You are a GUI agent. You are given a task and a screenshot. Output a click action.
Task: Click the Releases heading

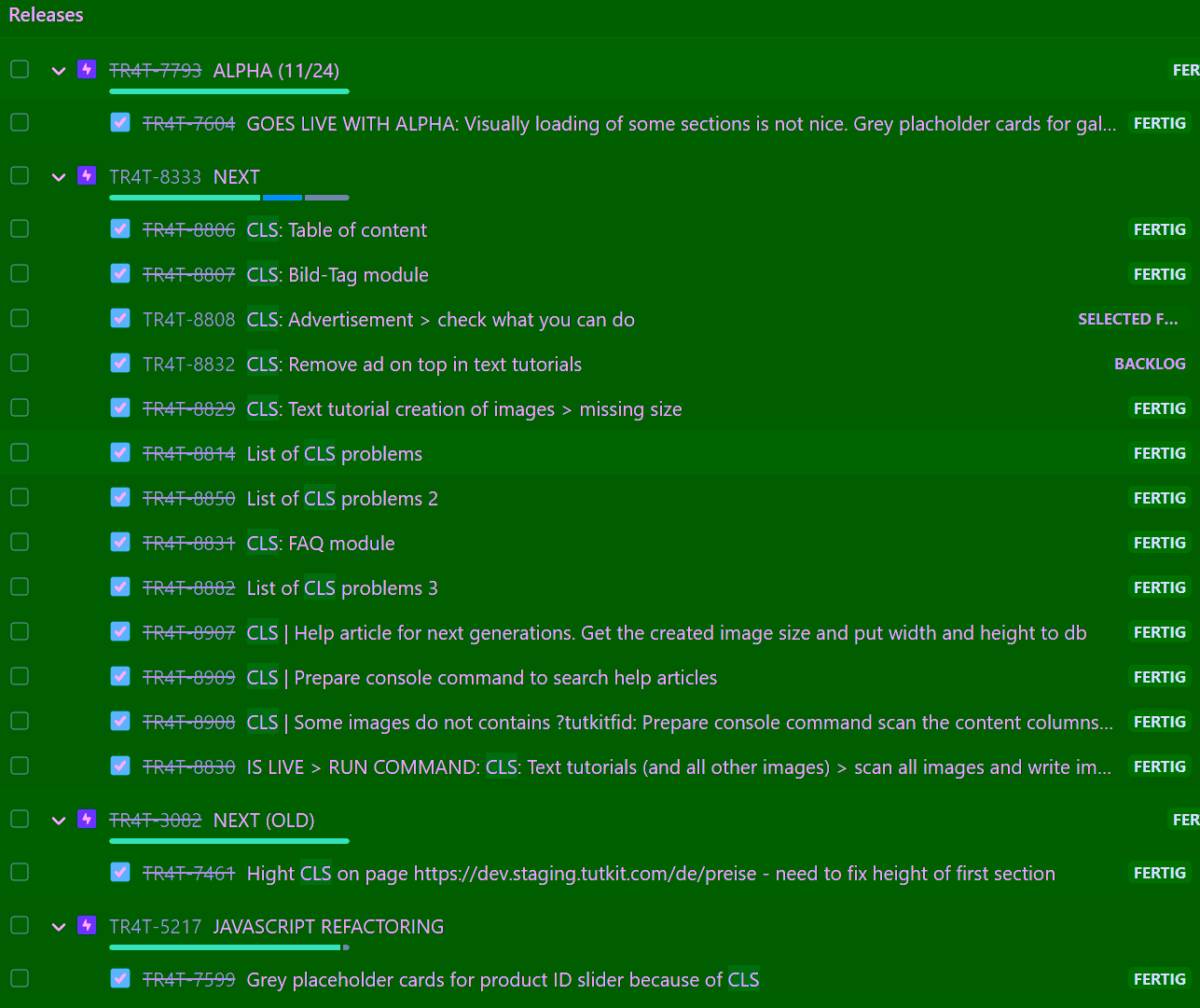(46, 15)
